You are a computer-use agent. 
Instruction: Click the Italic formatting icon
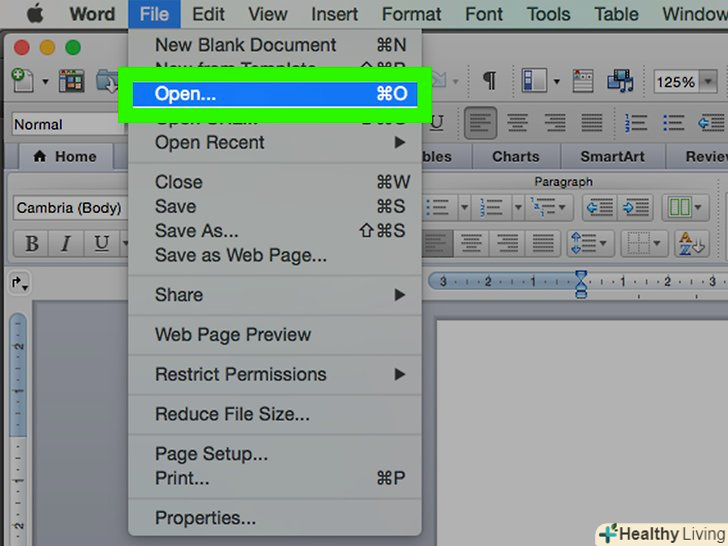coord(66,244)
